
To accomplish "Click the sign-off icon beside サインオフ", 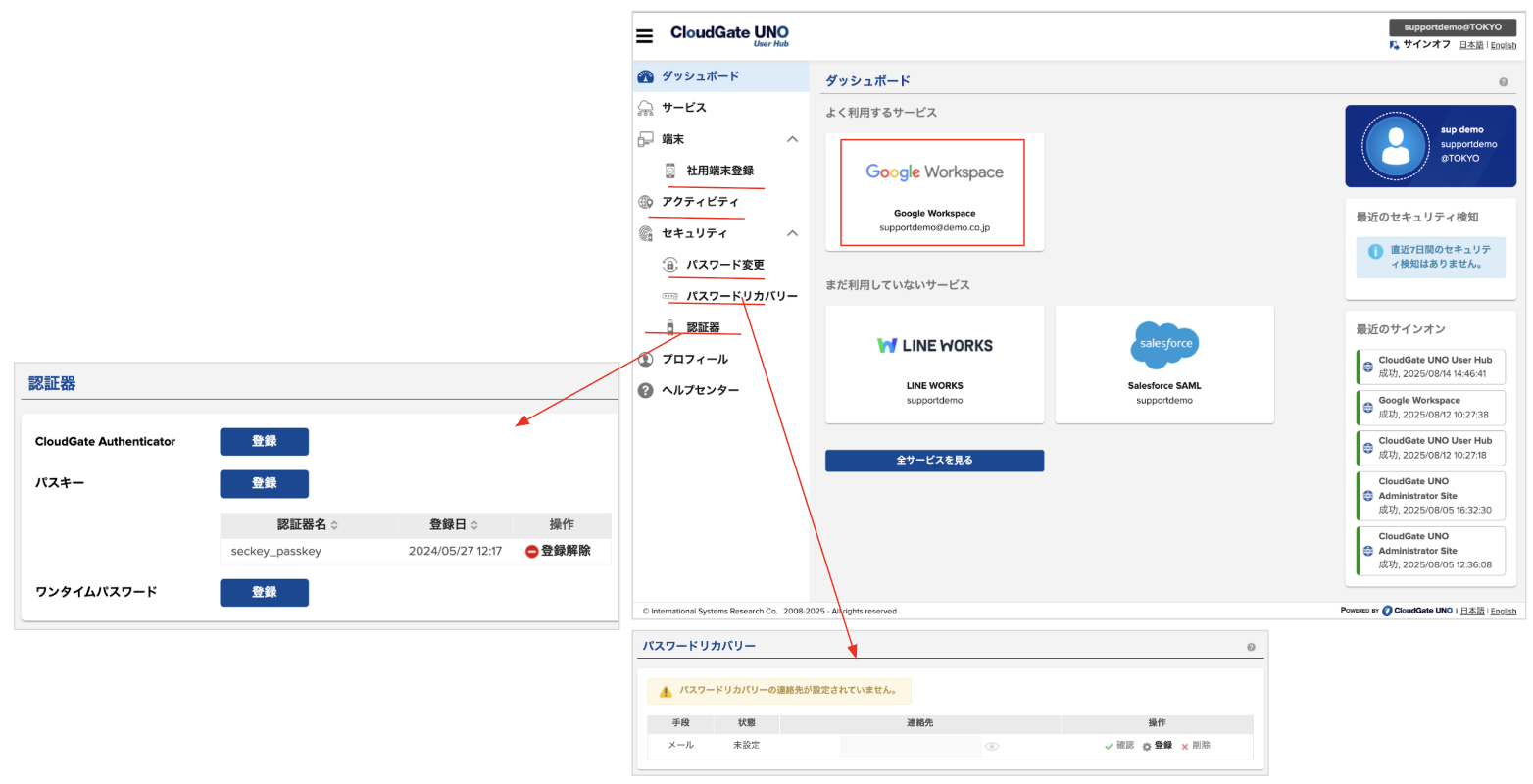I will pyautogui.click(x=1394, y=45).
